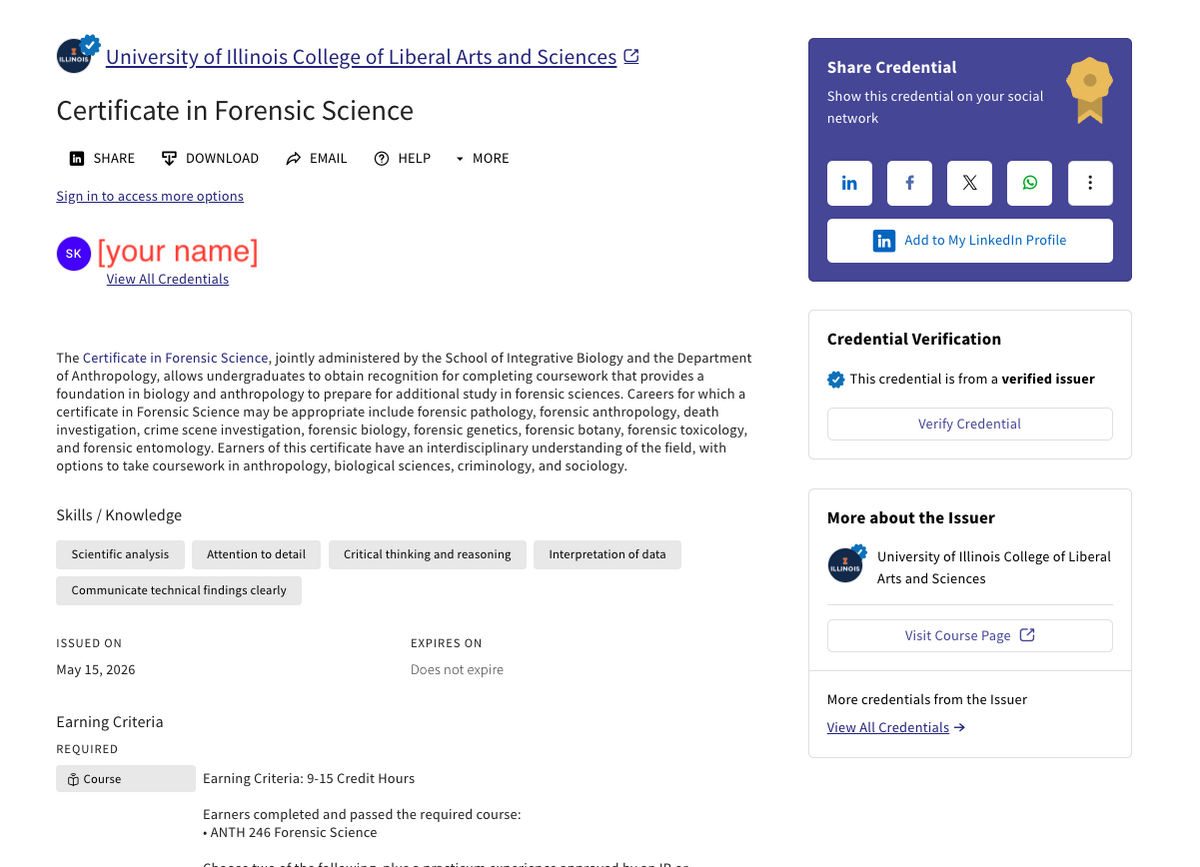The width and height of the screenshot is (1200, 867).
Task: Click View All Credentials under your name
Action: pos(168,279)
